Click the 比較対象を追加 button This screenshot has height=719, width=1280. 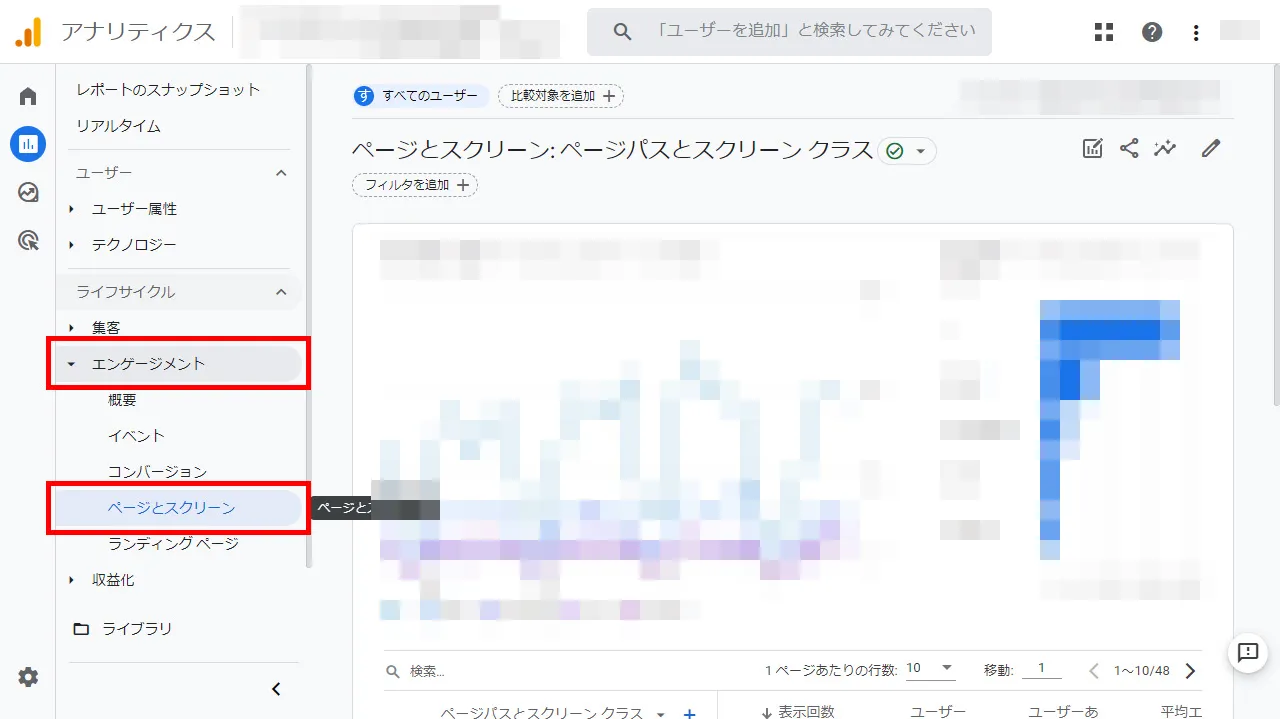click(560, 95)
